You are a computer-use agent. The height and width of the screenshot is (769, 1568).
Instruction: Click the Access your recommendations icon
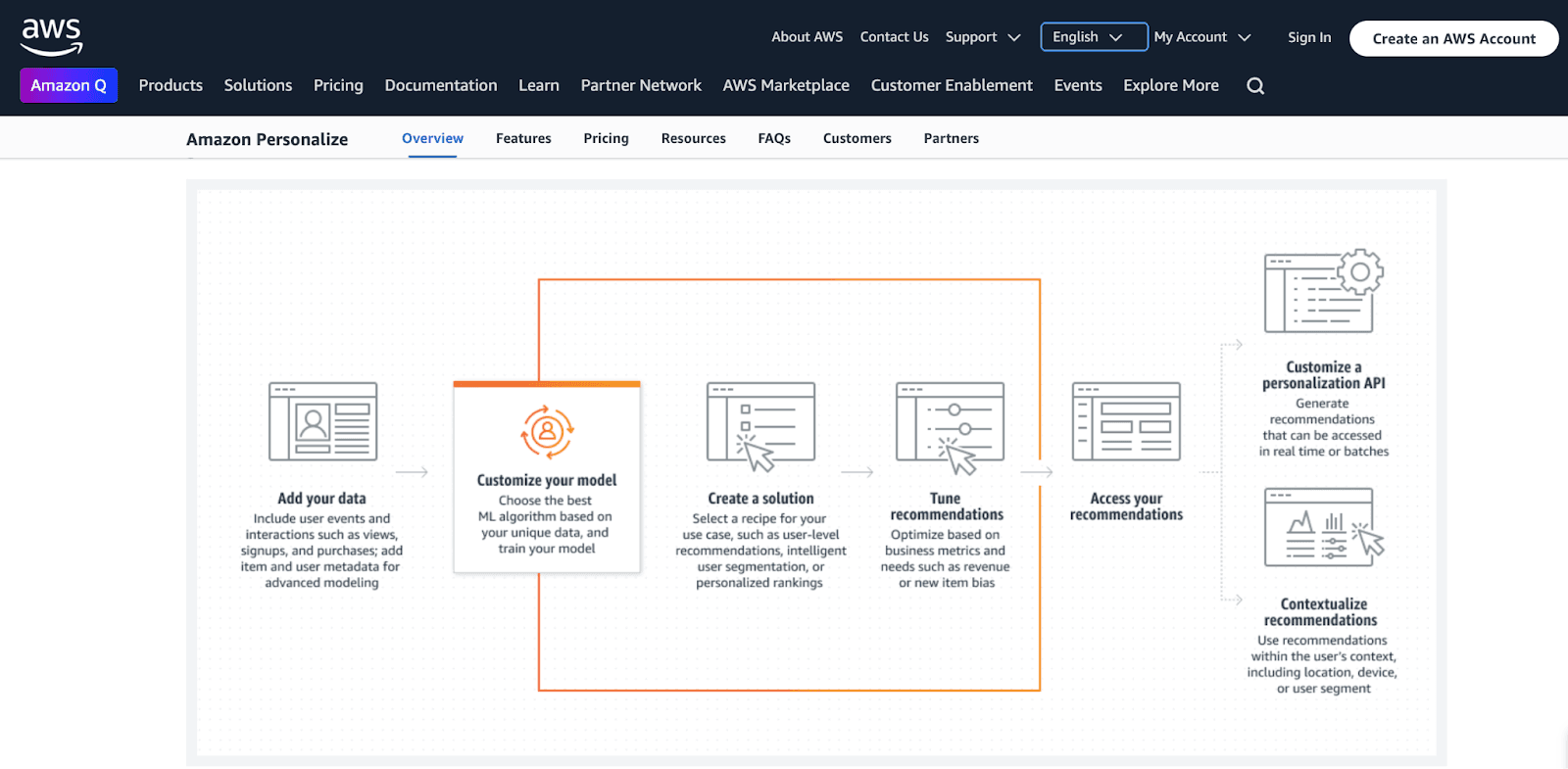pos(1126,421)
